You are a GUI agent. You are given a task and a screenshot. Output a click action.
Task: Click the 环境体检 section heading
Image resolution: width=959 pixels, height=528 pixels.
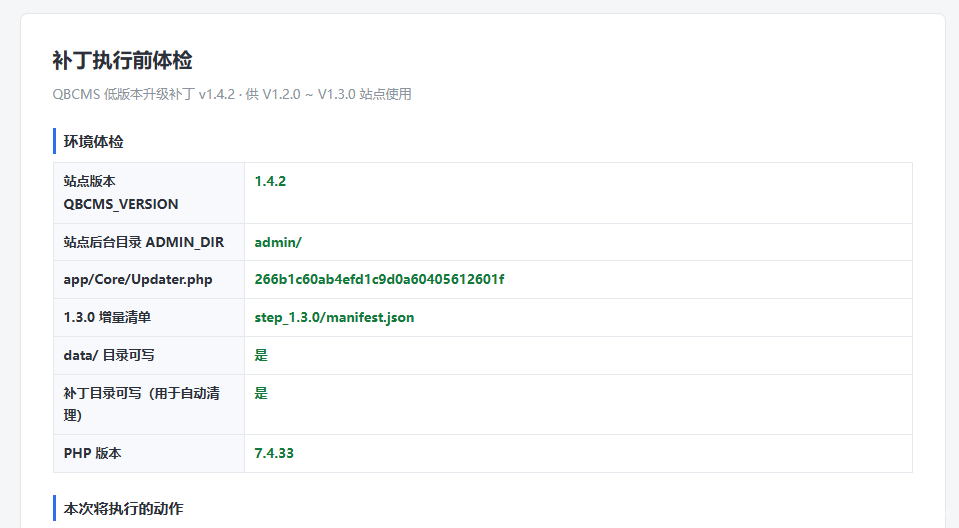coord(94,141)
